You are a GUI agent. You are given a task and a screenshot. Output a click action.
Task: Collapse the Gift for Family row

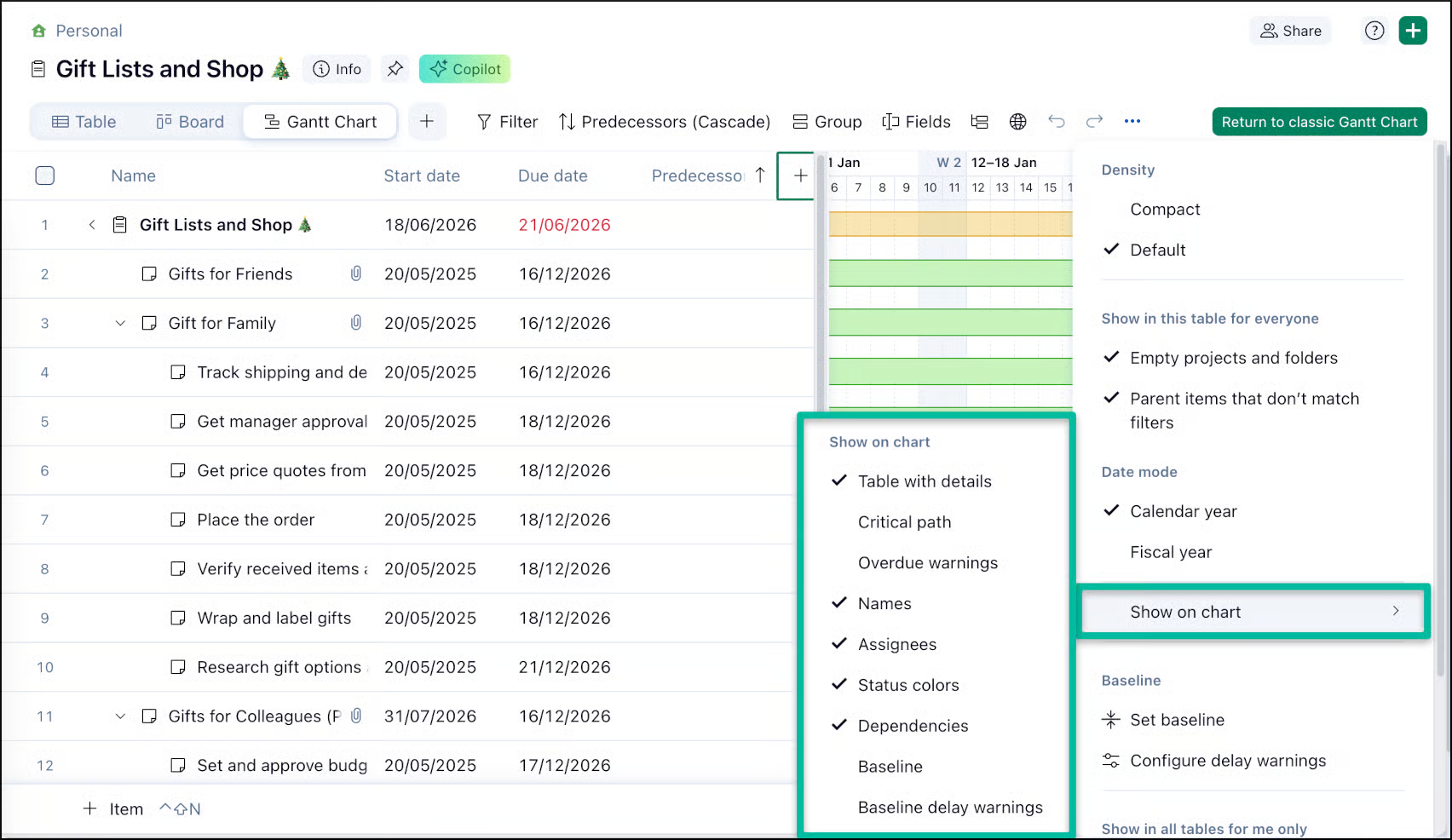120,323
